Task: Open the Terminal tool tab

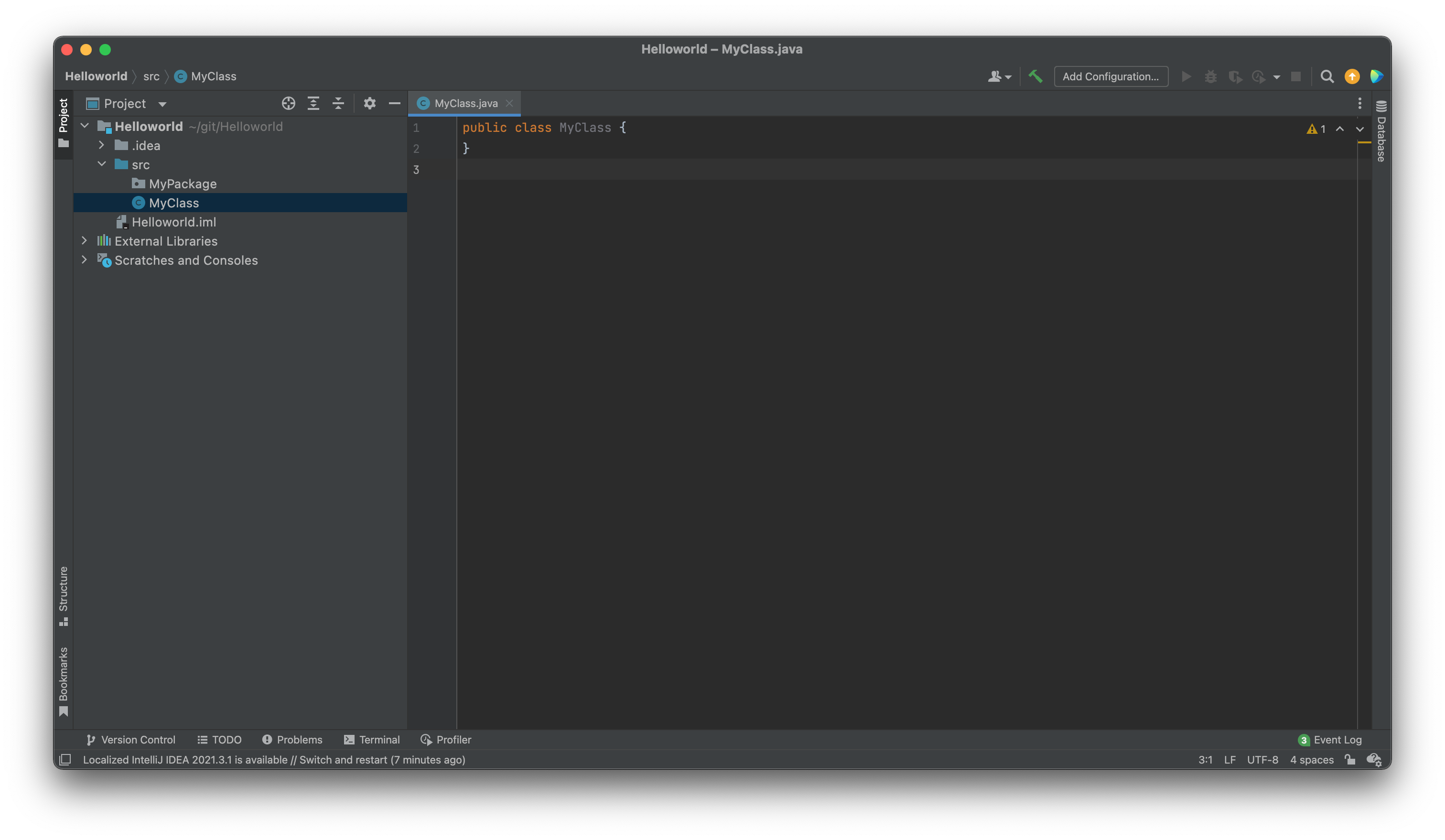Action: 372,740
